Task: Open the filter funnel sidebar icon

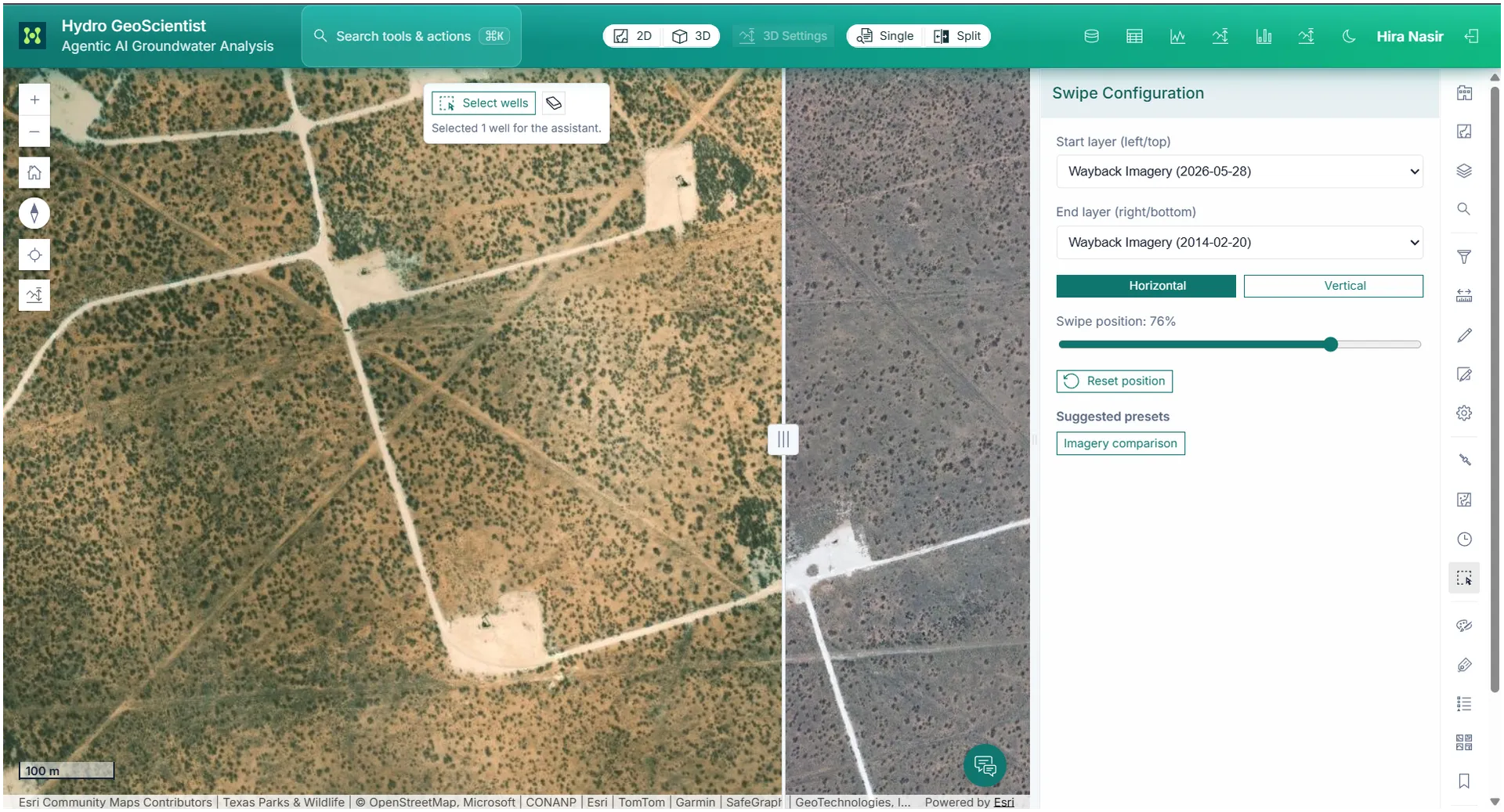Action: [x=1464, y=257]
